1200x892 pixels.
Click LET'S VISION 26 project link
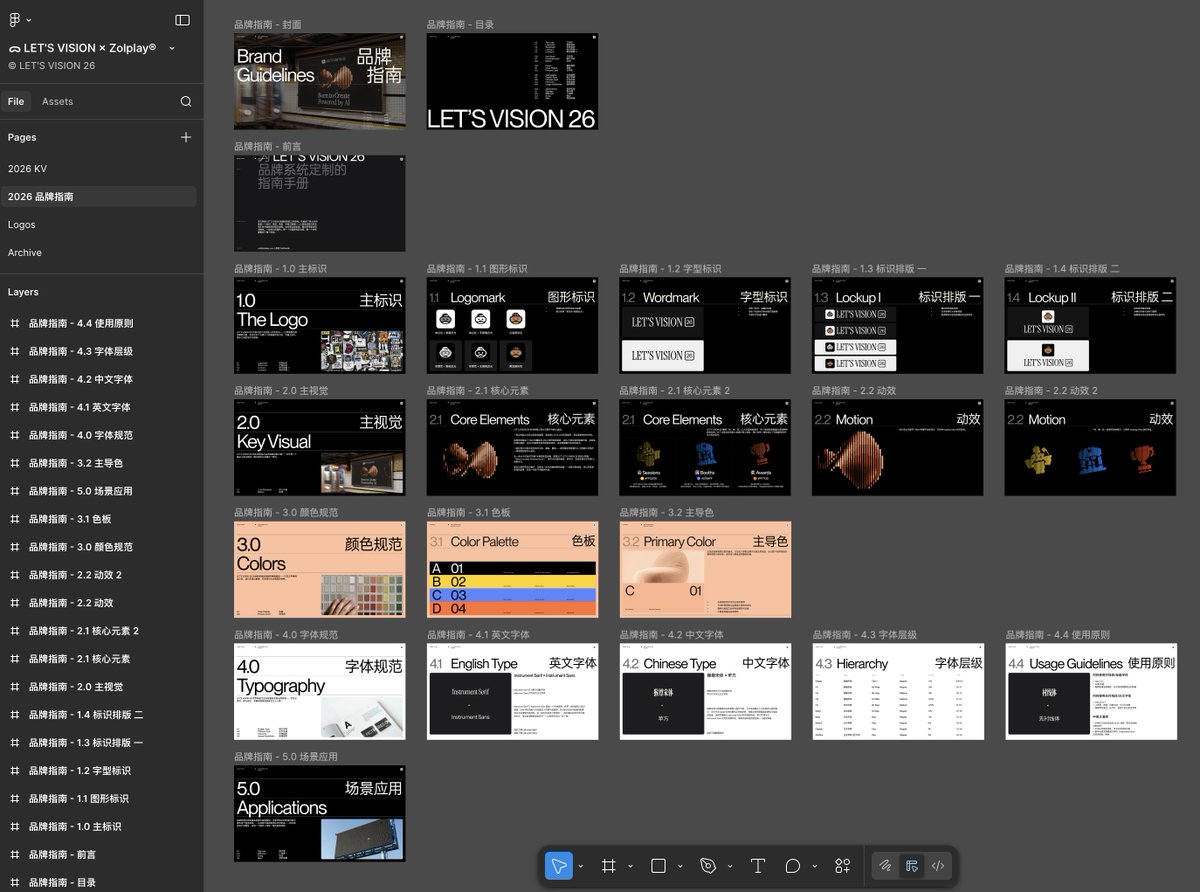(51, 66)
